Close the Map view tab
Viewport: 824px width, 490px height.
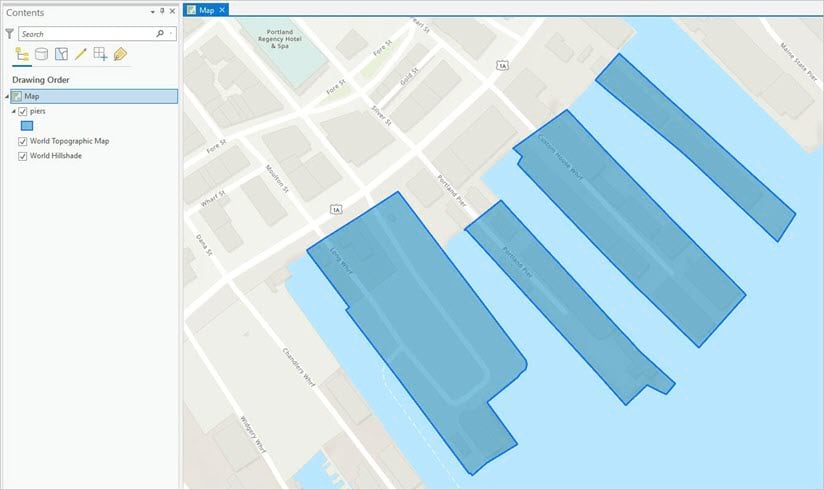click(x=222, y=10)
